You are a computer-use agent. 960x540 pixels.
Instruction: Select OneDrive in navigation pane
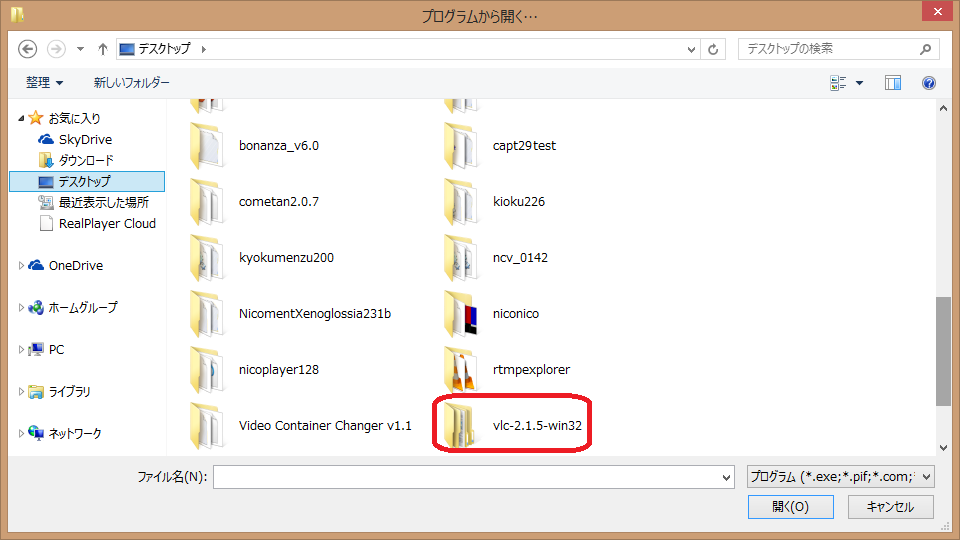(75, 265)
